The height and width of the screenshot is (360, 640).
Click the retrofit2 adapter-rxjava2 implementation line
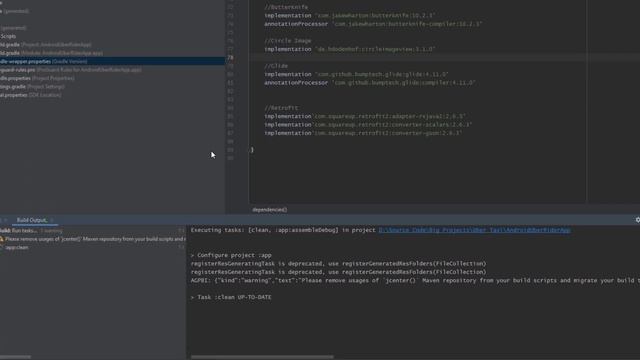click(365, 116)
